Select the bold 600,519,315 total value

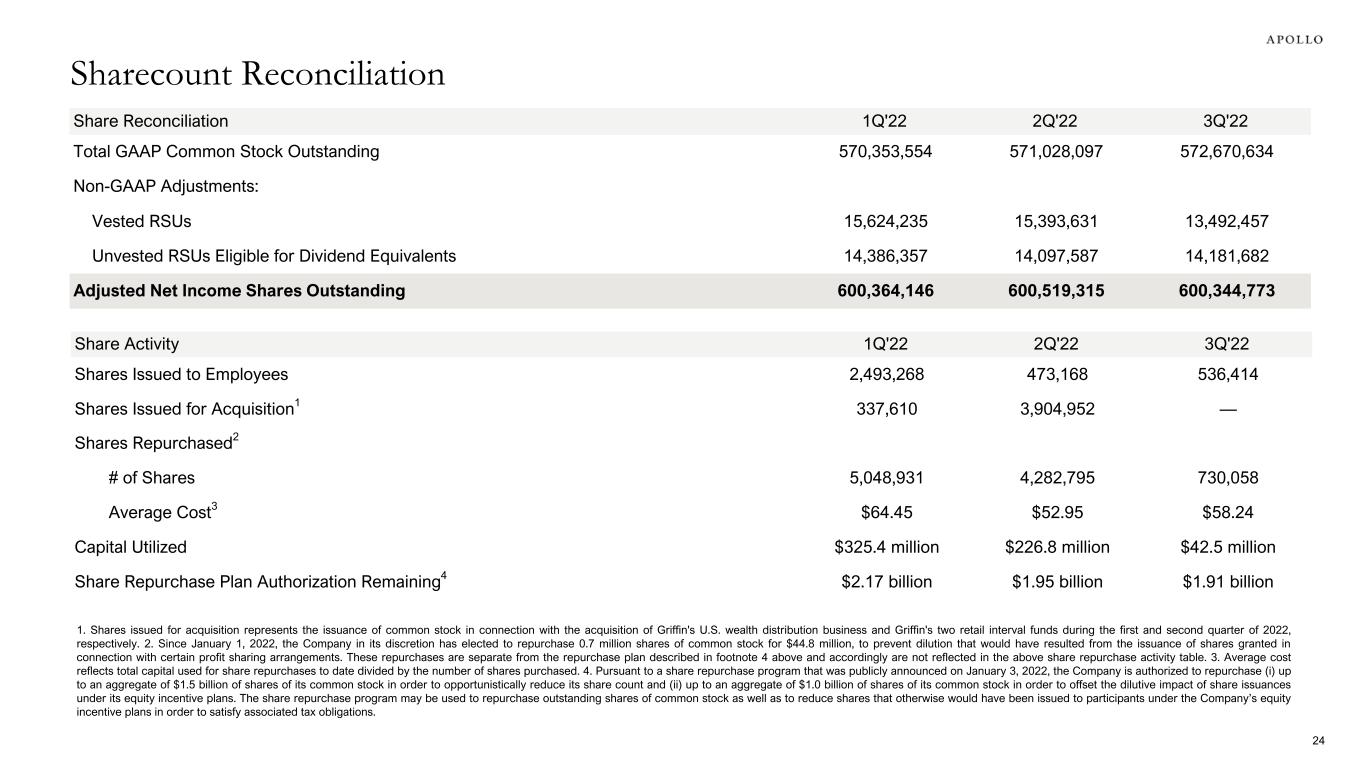pos(1056,291)
